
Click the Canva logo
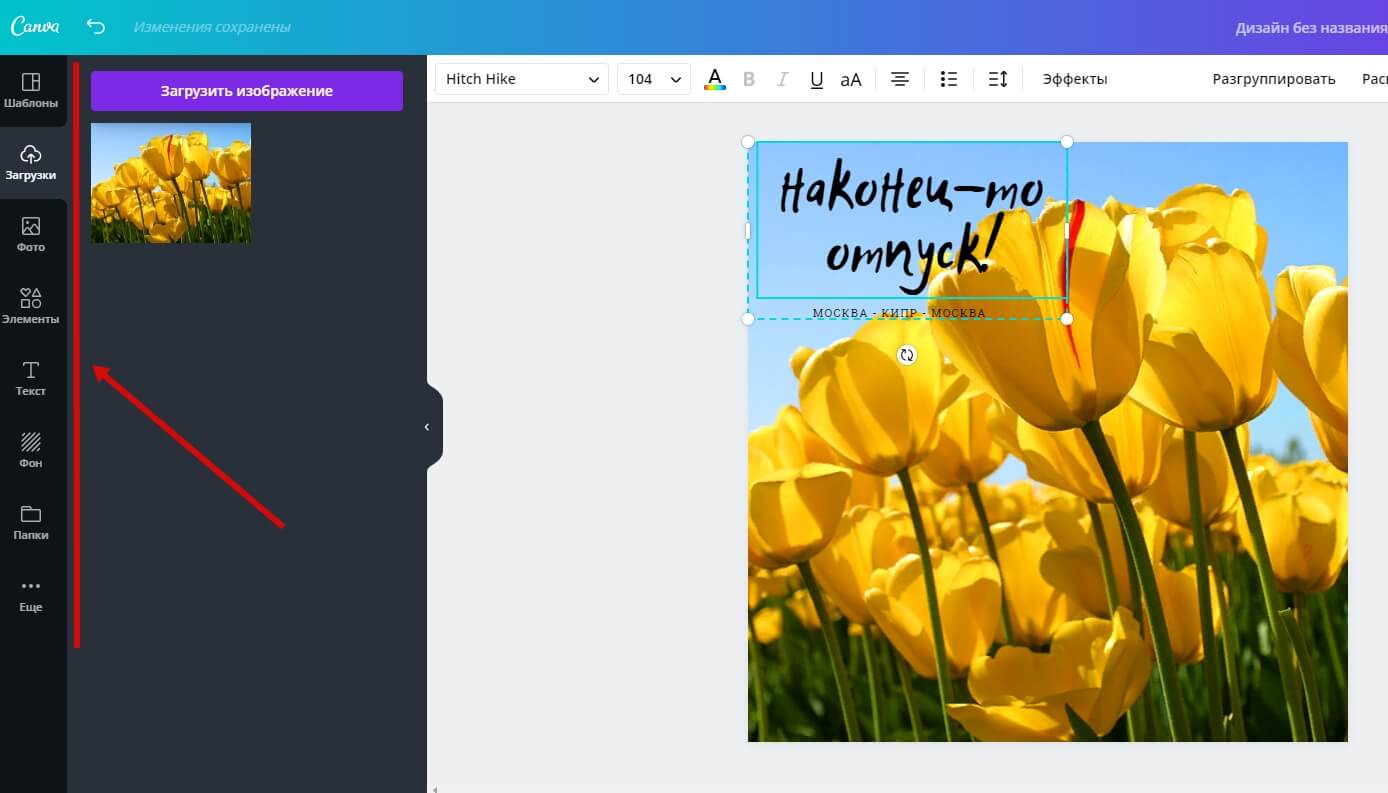pos(34,27)
